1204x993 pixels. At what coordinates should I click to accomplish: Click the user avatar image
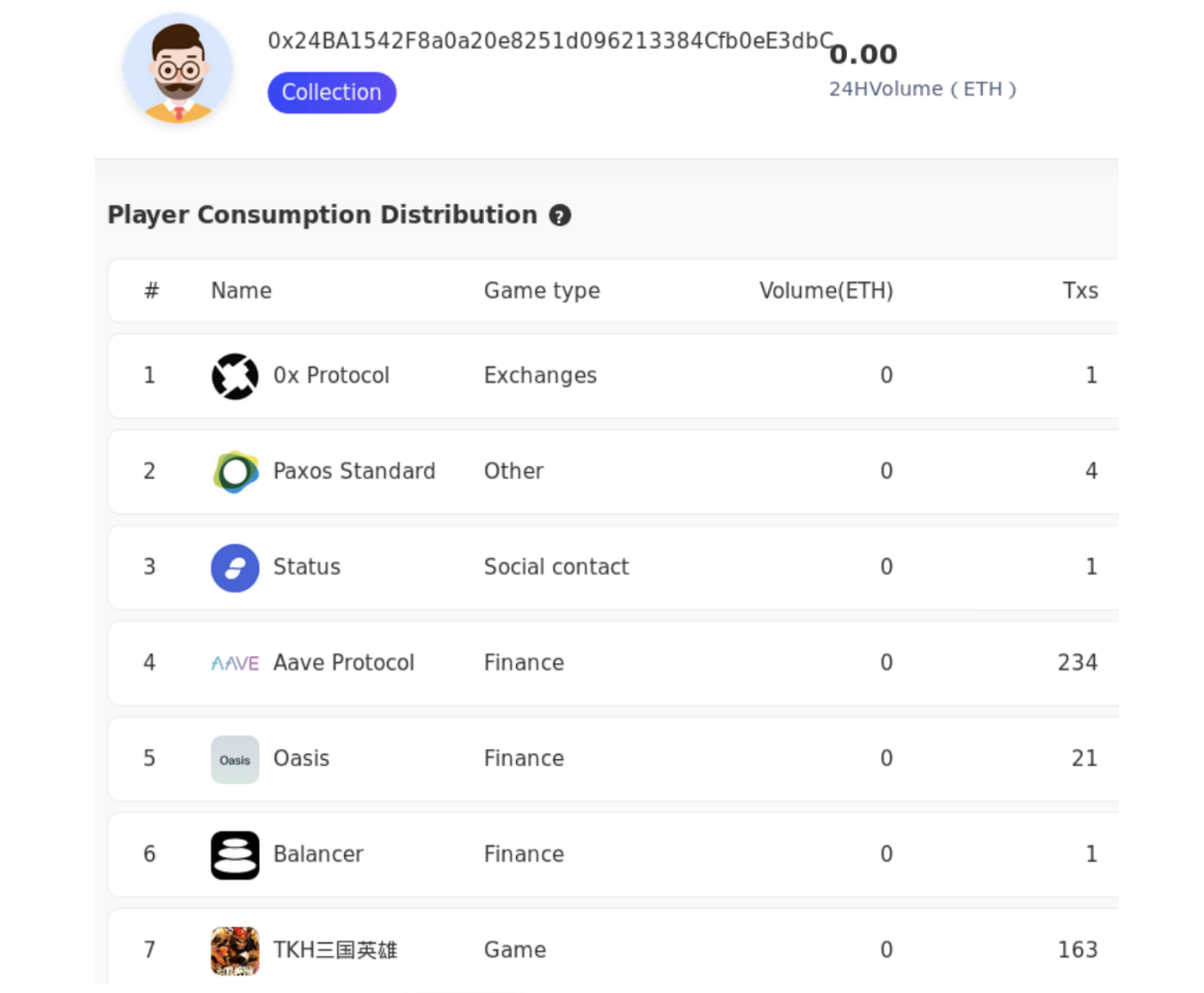[x=178, y=69]
